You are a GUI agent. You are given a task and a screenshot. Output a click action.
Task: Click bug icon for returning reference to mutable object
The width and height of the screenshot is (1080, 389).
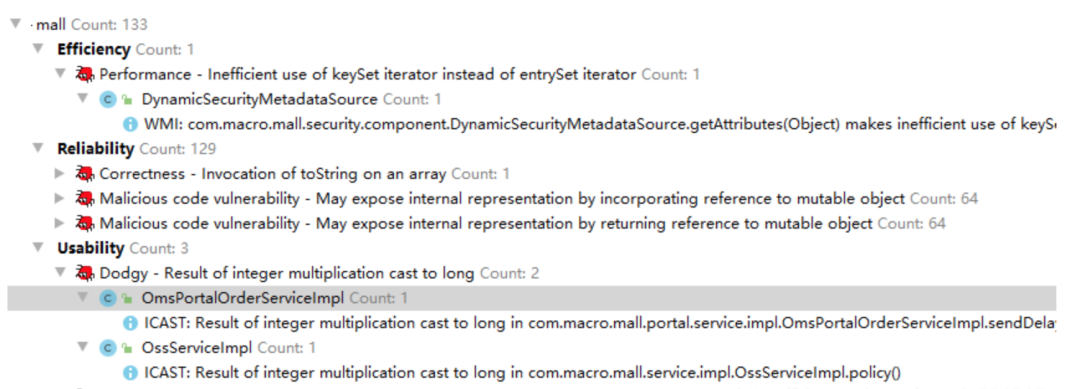[85, 224]
